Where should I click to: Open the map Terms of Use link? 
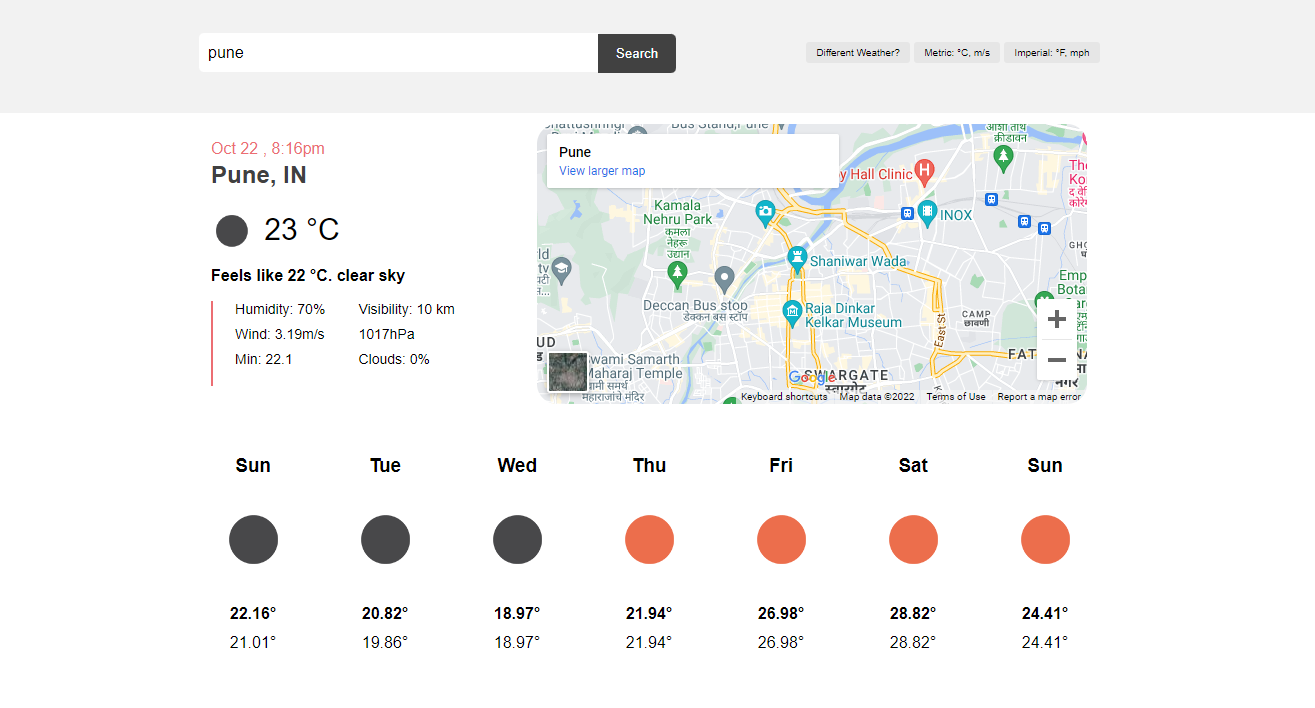(955, 397)
